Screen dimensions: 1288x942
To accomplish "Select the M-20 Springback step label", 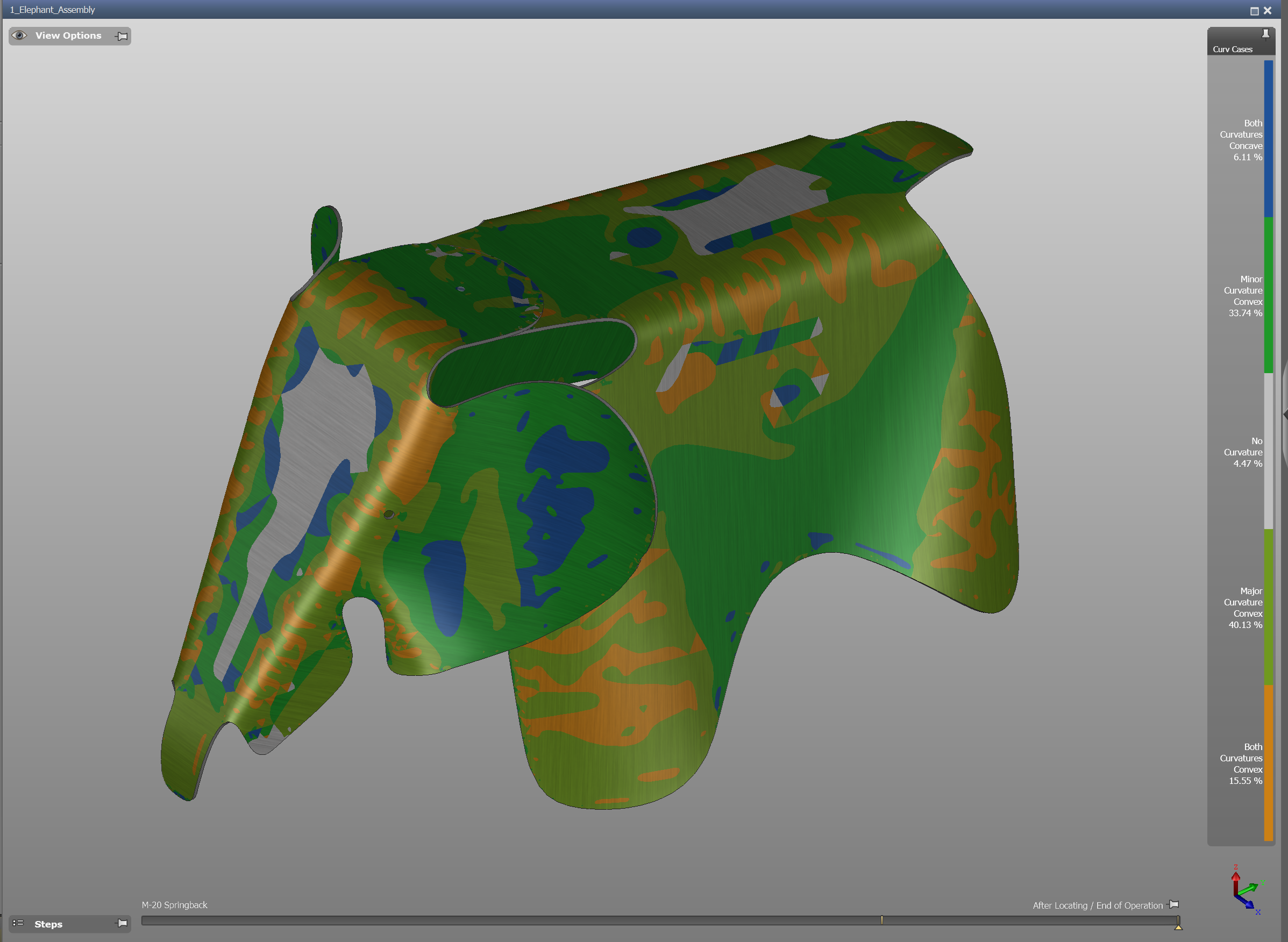I will (x=174, y=905).
